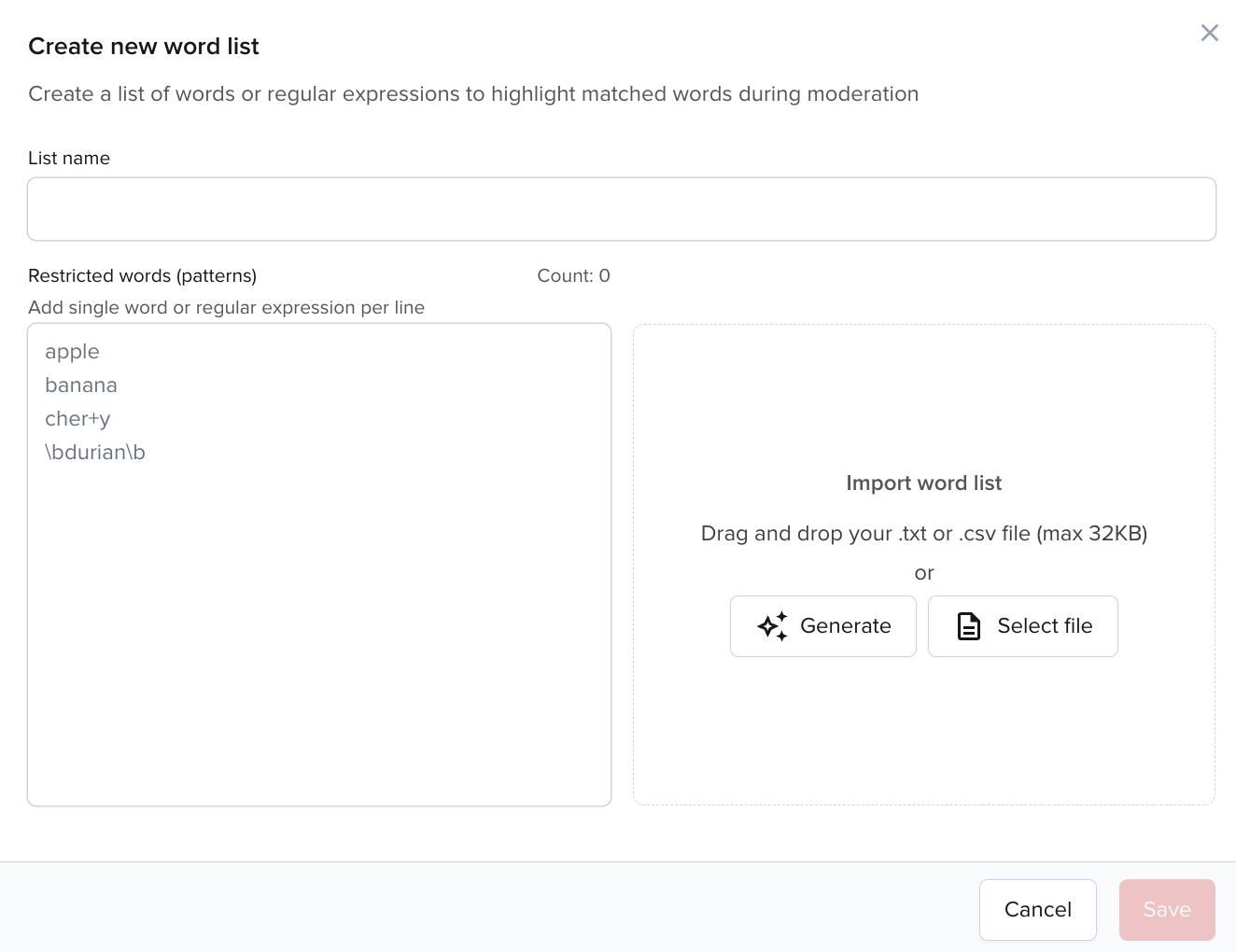Select the word 'banana' in the list
This screenshot has width=1236, height=952.
81,385
